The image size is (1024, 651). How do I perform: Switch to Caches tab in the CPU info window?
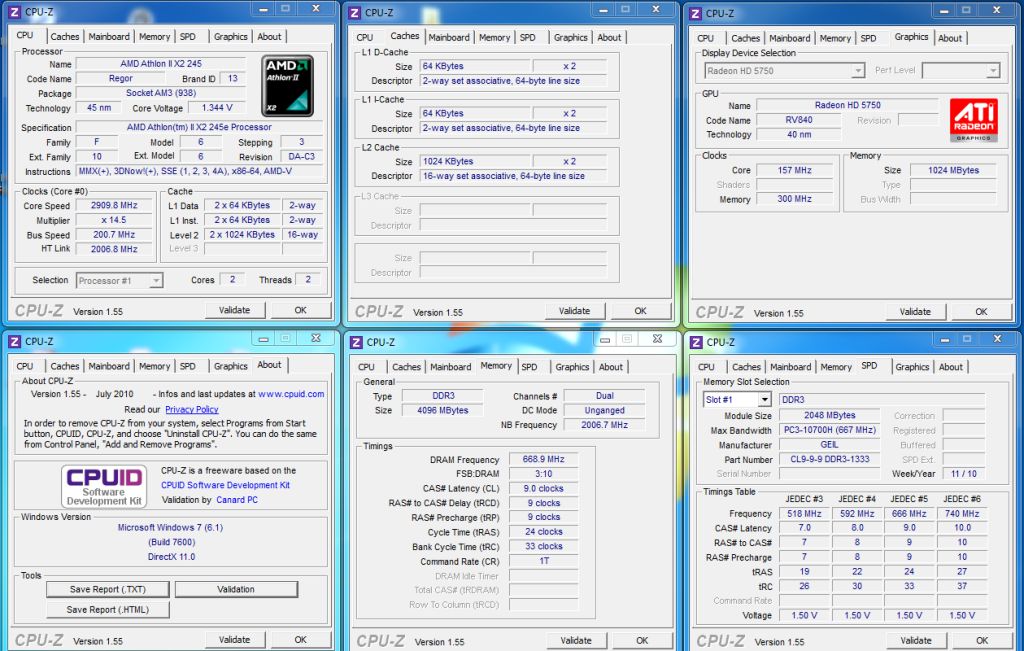pyautogui.click(x=65, y=37)
